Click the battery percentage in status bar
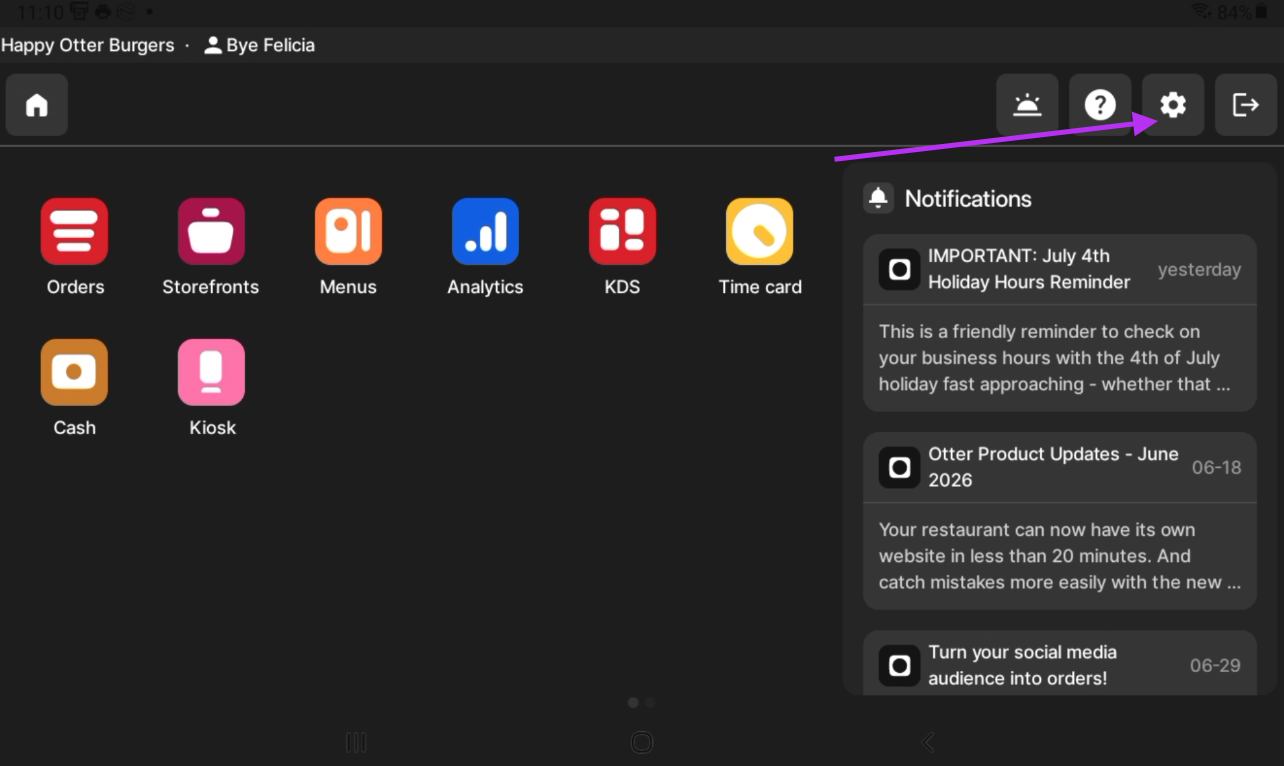Screen dimensions: 1284x766 tap(1235, 12)
